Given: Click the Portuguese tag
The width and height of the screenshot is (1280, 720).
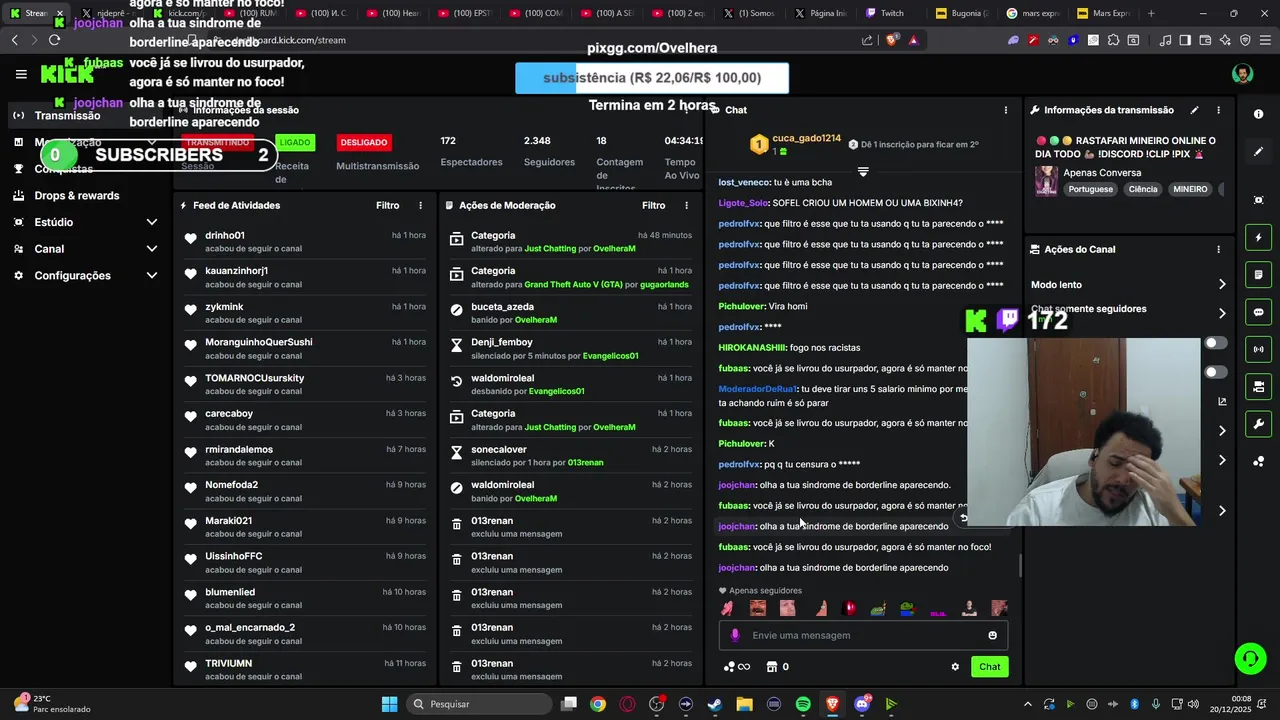Looking at the screenshot, I should 1090,189.
